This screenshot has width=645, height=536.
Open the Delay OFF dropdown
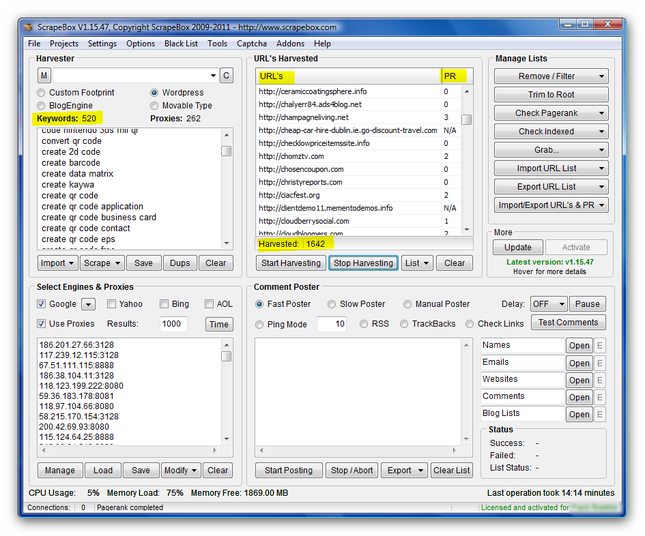pos(548,304)
